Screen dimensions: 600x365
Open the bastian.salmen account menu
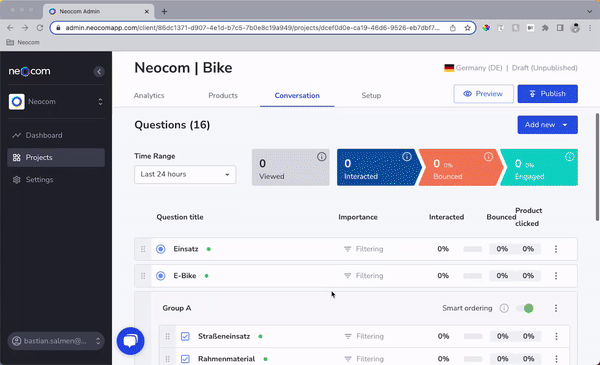click(x=56, y=341)
